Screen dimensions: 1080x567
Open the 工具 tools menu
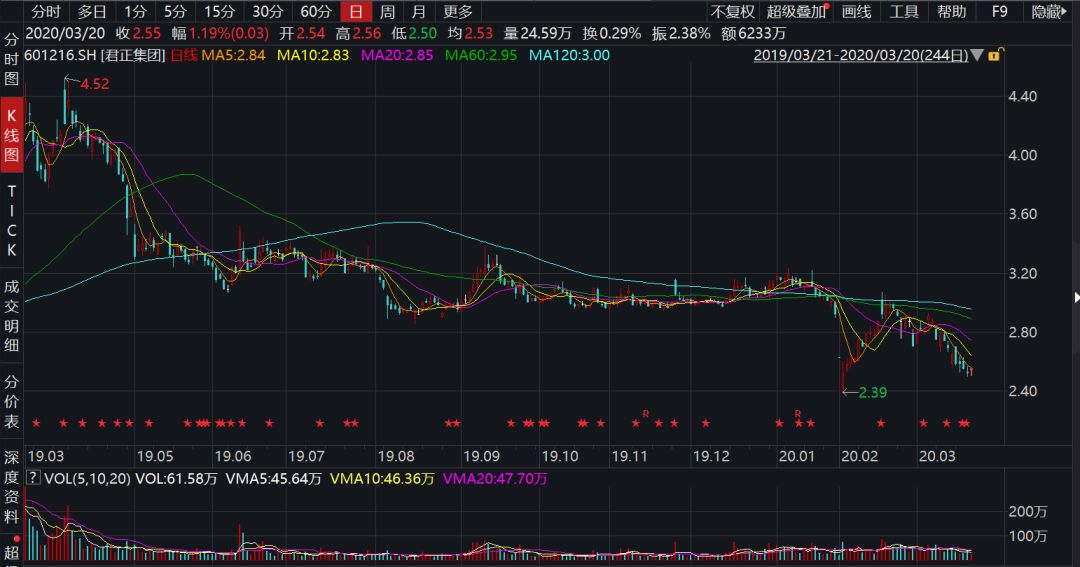(904, 12)
